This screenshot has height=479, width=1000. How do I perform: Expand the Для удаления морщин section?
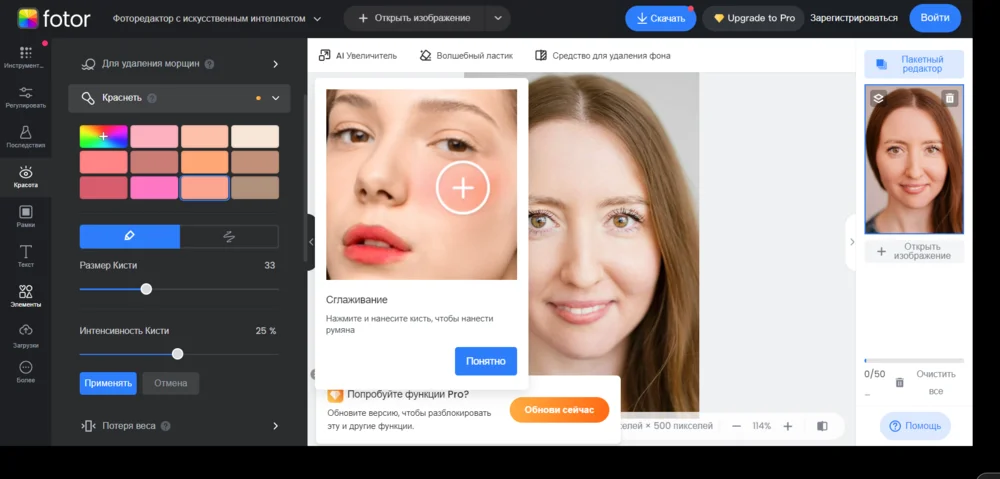[x=179, y=64]
